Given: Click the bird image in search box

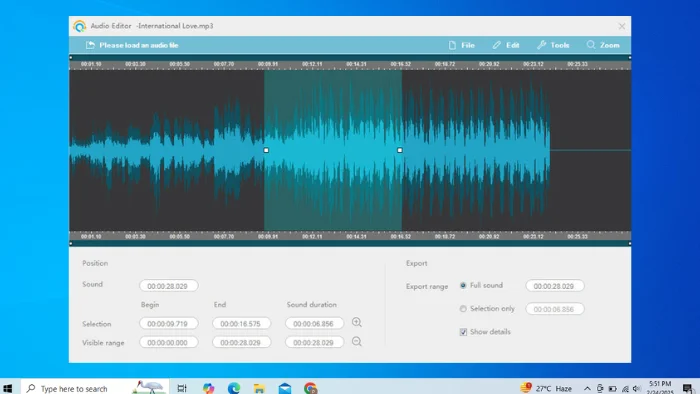Looking at the screenshot, I should point(149,387).
